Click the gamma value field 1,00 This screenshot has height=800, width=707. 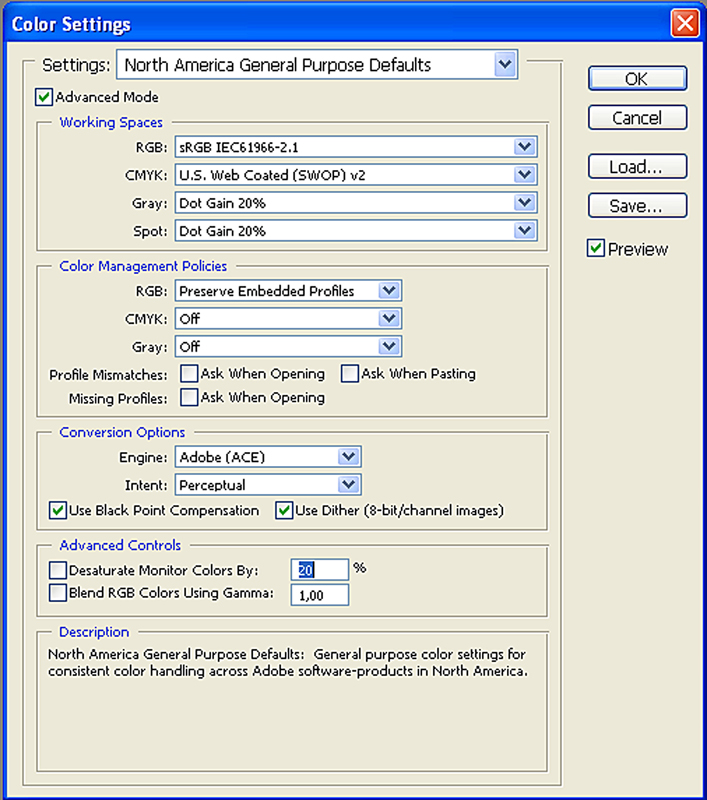click(x=320, y=595)
